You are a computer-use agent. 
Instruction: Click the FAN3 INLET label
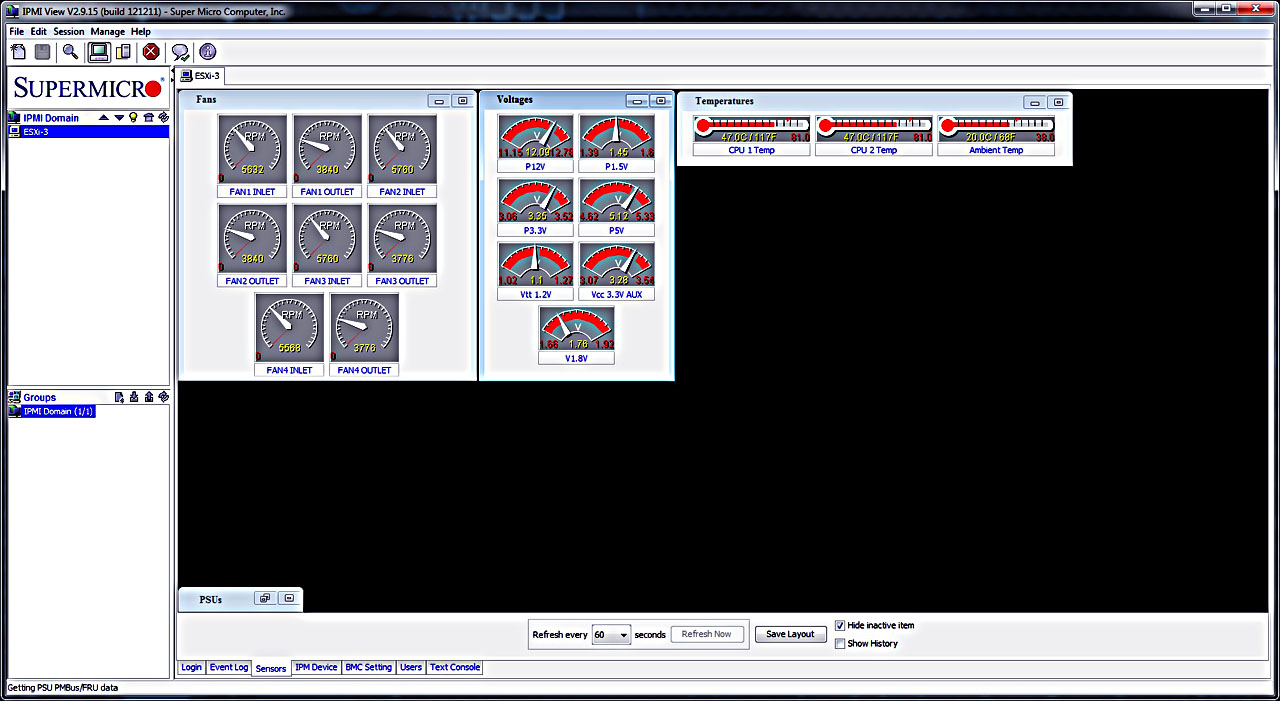(x=327, y=281)
